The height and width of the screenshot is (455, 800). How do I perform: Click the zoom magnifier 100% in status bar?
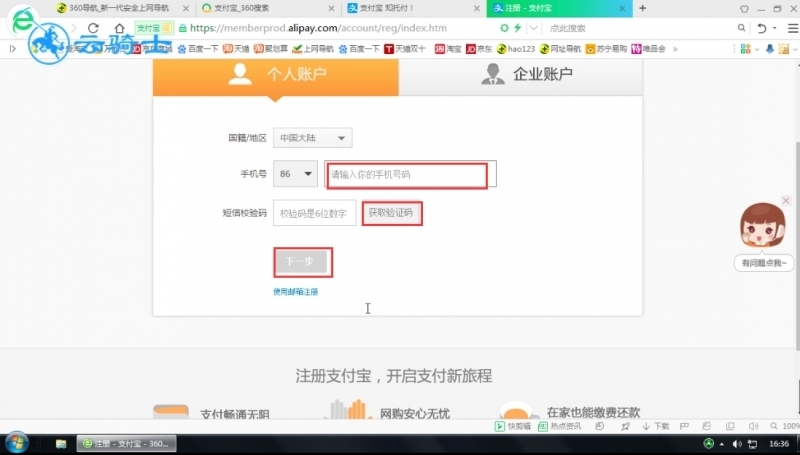tap(785, 426)
